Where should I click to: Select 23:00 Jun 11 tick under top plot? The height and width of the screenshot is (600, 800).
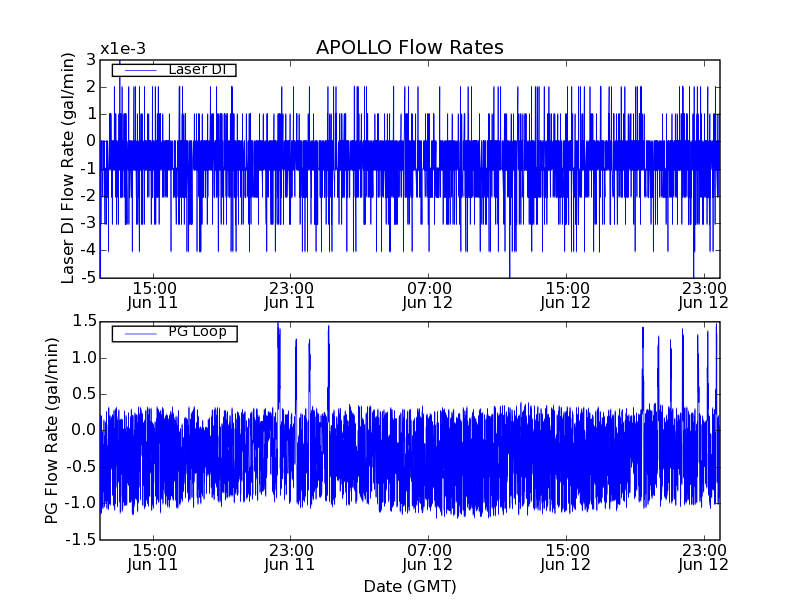(x=290, y=294)
